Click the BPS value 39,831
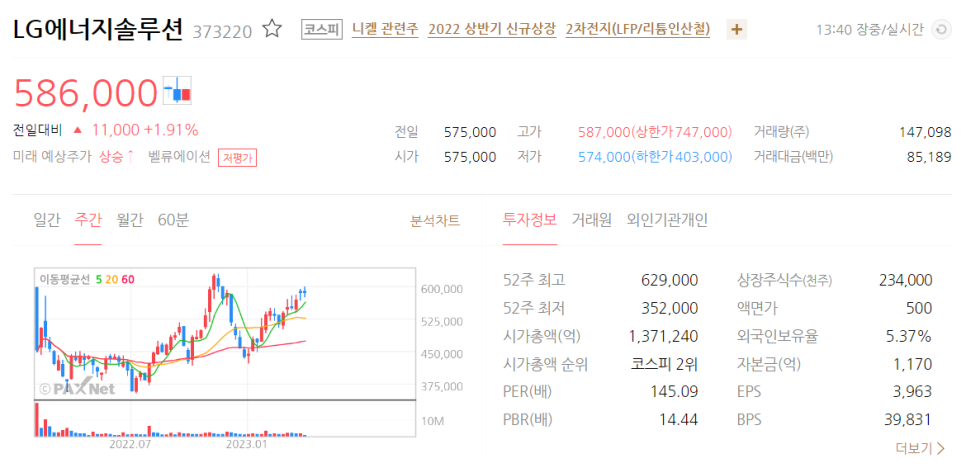 tap(909, 420)
